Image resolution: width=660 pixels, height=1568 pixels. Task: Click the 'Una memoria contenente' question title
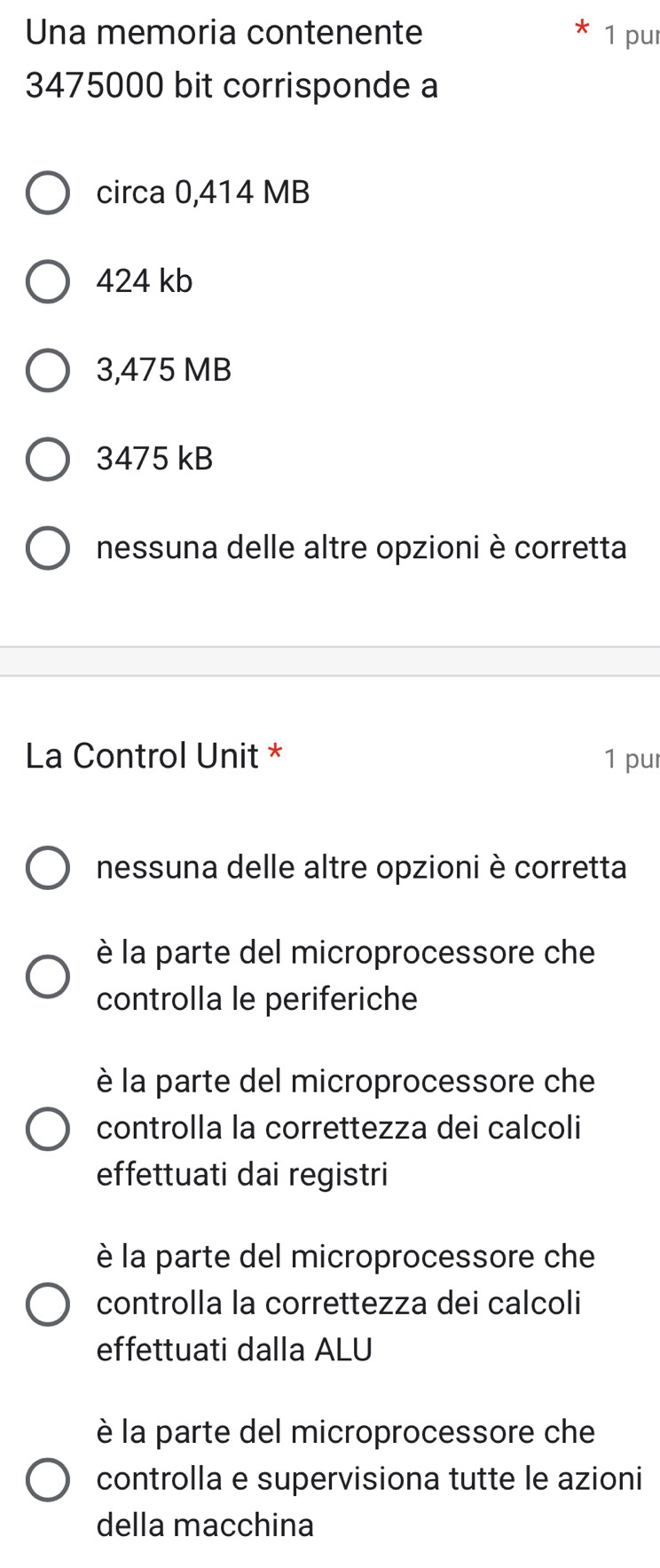click(224, 33)
